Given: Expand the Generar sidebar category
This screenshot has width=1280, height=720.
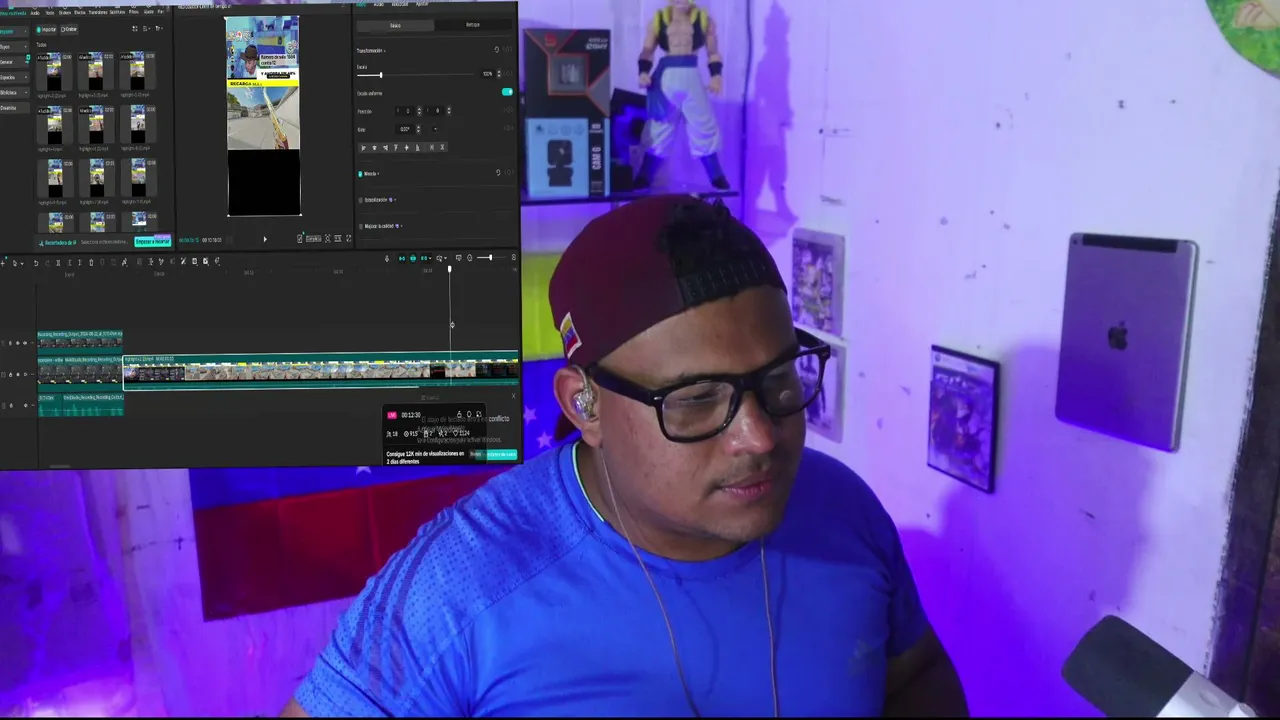Looking at the screenshot, I should 28,62.
